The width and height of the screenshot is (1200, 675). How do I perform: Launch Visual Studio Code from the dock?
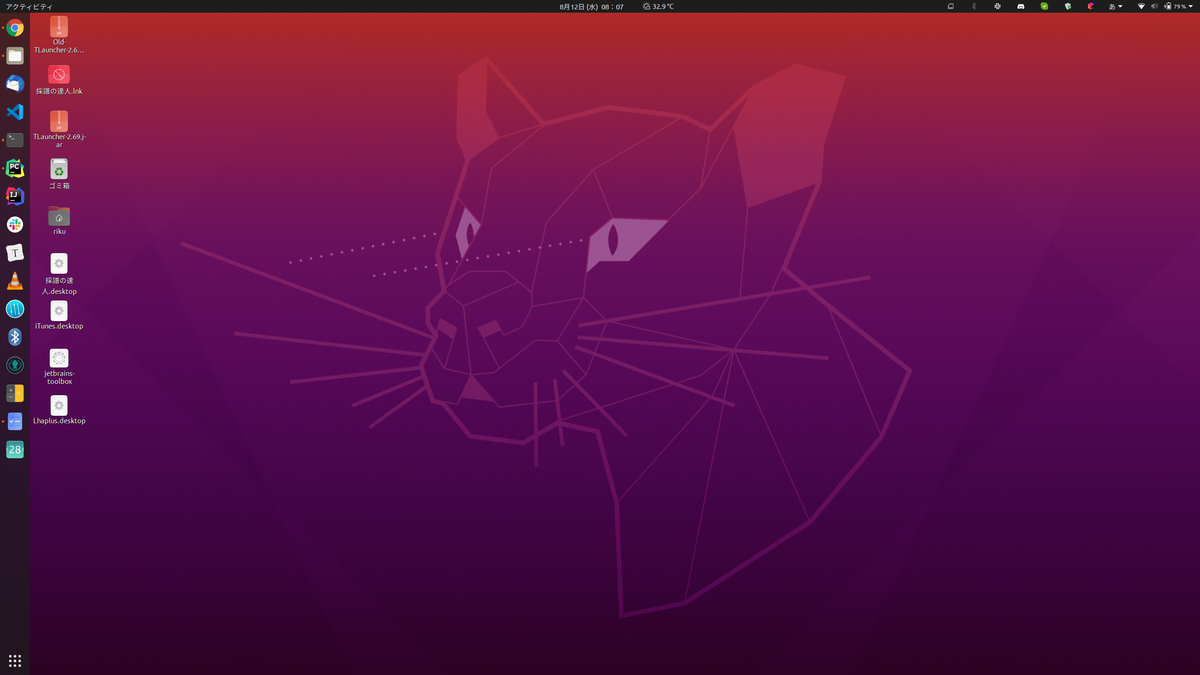coord(15,112)
